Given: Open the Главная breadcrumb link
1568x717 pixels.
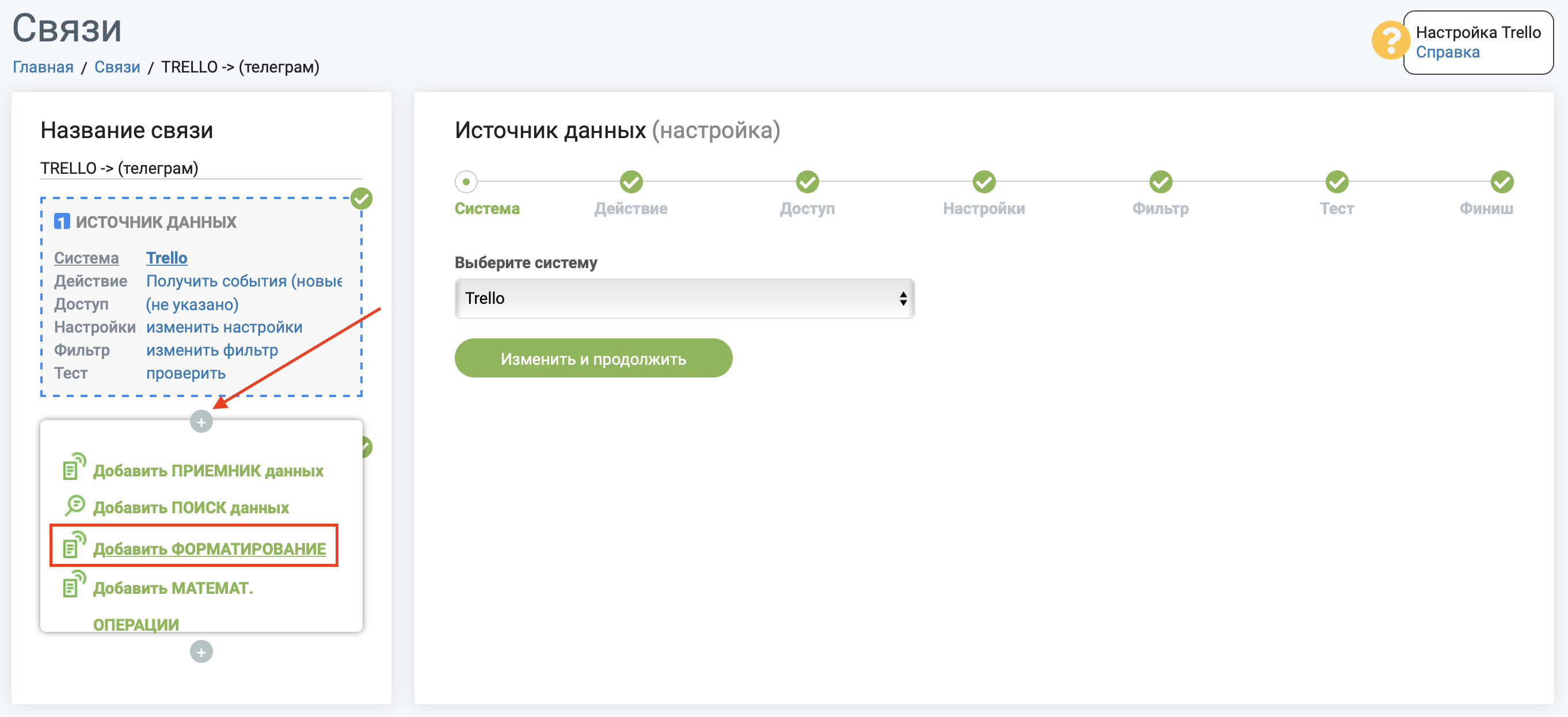Looking at the screenshot, I should (x=43, y=67).
